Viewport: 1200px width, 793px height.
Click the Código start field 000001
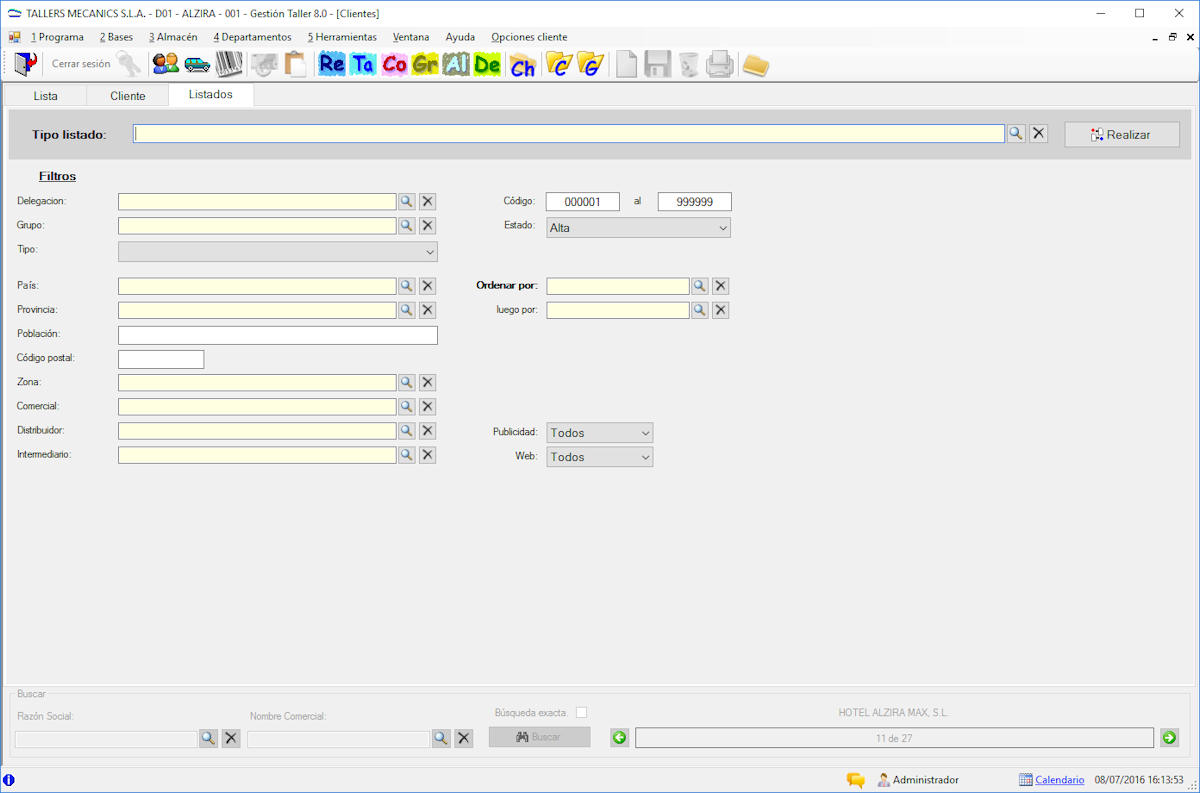tap(583, 202)
